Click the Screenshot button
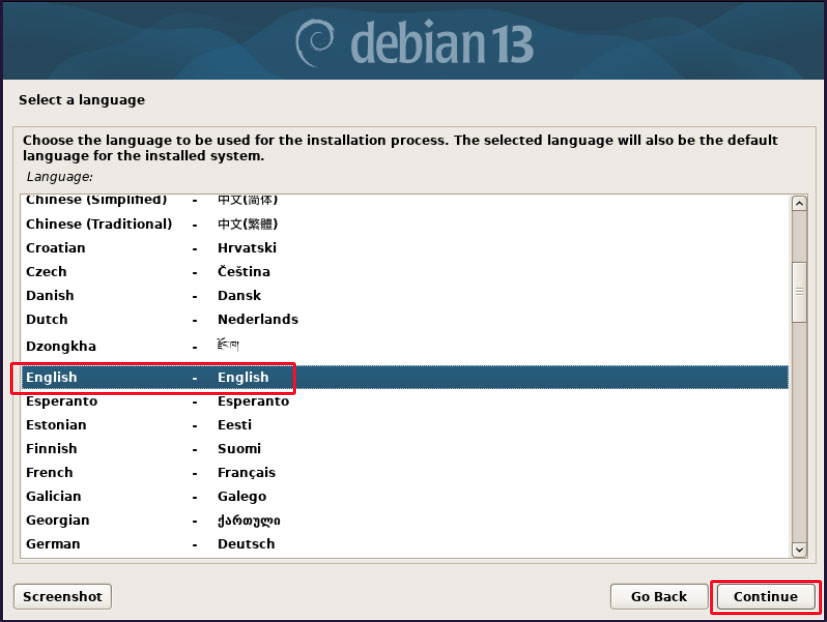The image size is (827, 622). [x=62, y=597]
